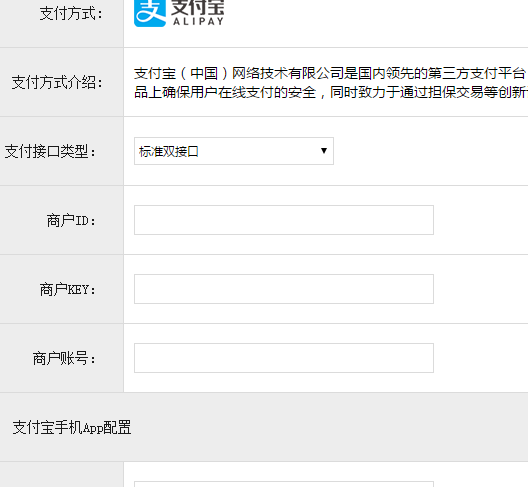Click the 商户ID label

[71, 221]
